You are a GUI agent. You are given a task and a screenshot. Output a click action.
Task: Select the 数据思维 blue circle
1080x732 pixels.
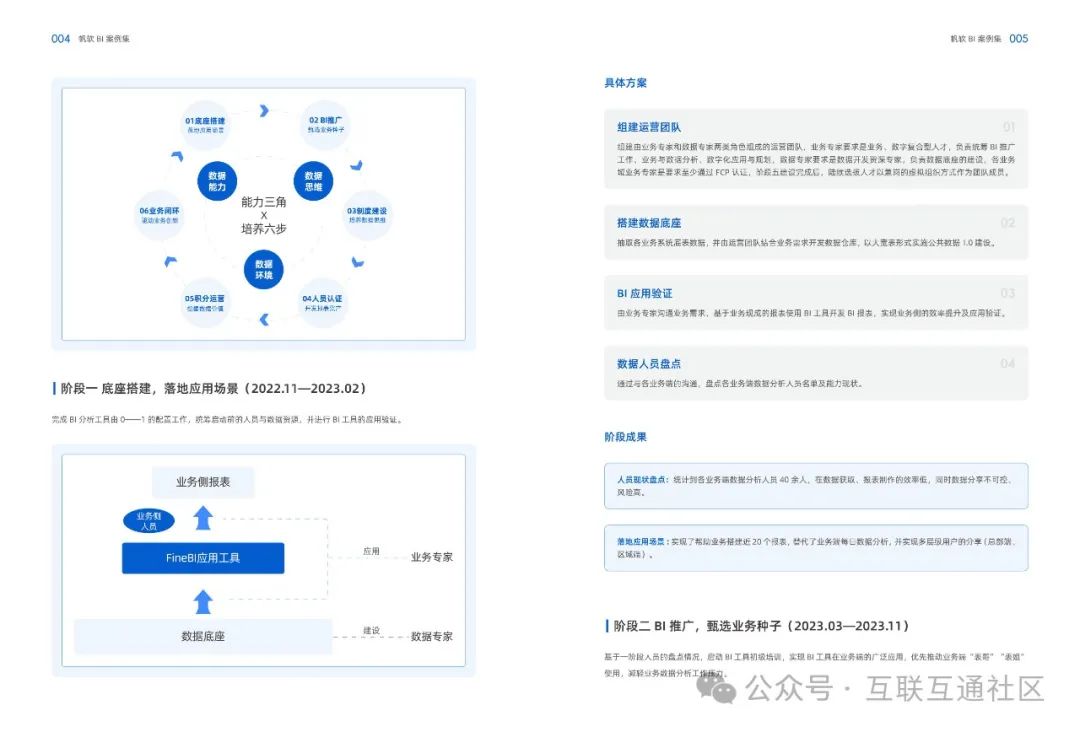(x=313, y=181)
